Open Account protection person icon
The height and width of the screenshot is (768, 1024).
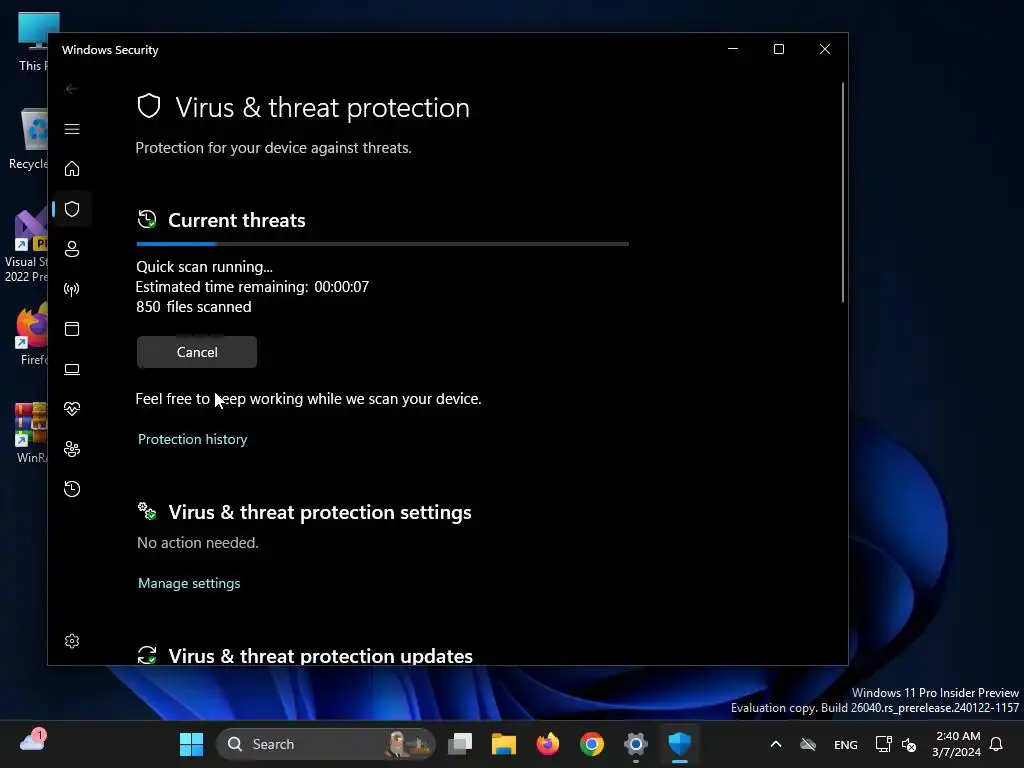pos(72,249)
